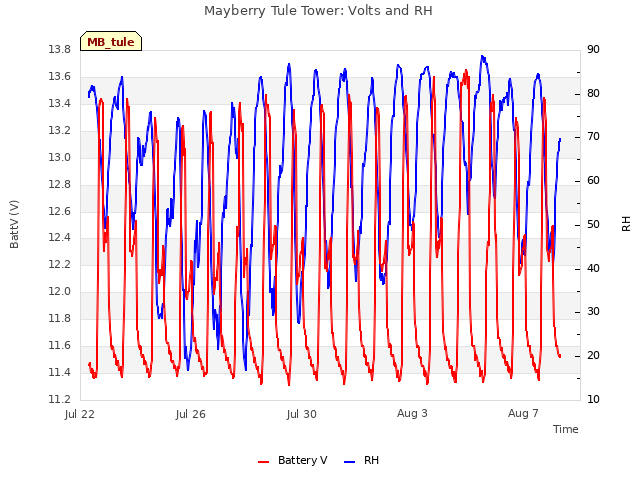Click the 12.2 voltage tick label
This screenshot has height=480, width=640.
point(60,264)
